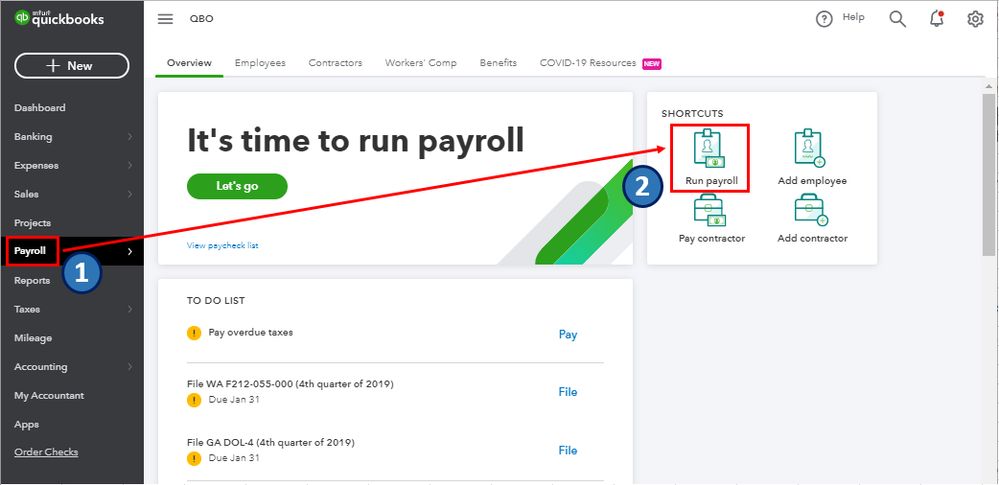The height and width of the screenshot is (485, 999).
Task: Switch to the Employees tab
Action: pyautogui.click(x=260, y=63)
